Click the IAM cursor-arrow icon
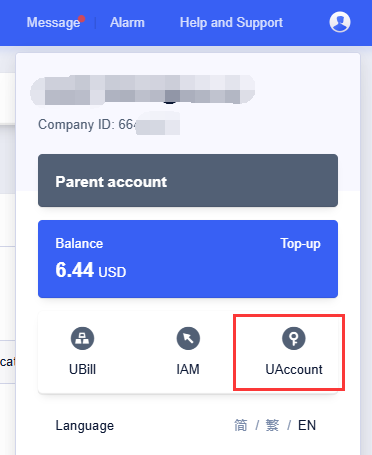372x455 pixels. (188, 338)
